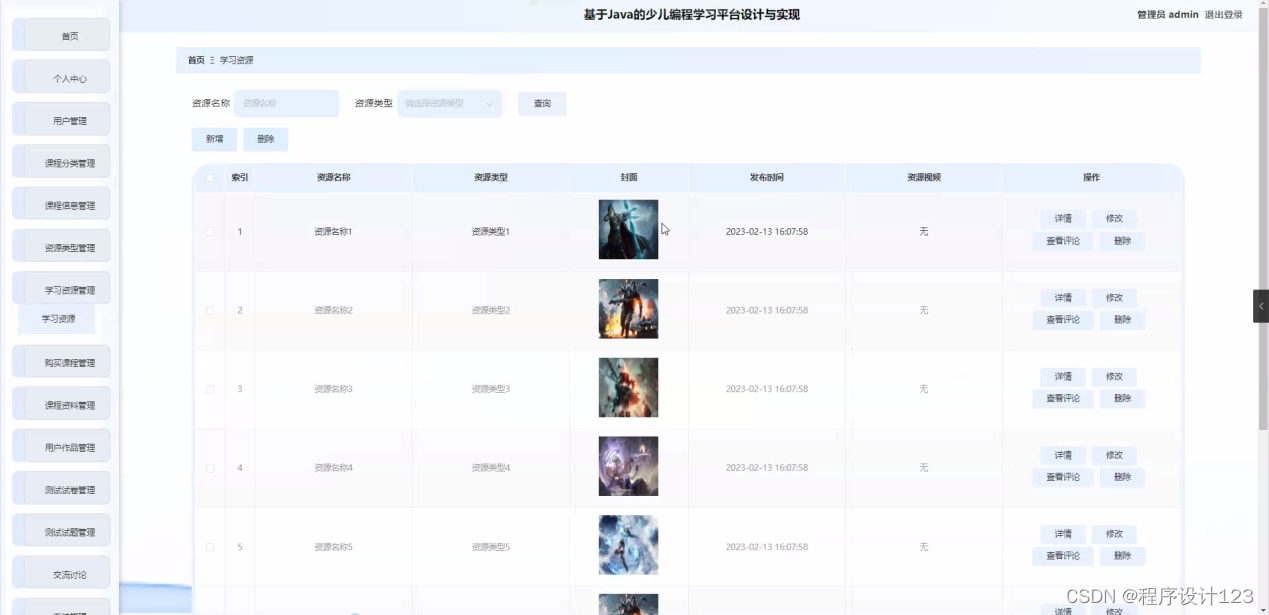Click 详情 for 资源名称1
This screenshot has width=1269, height=615.
1063,219
